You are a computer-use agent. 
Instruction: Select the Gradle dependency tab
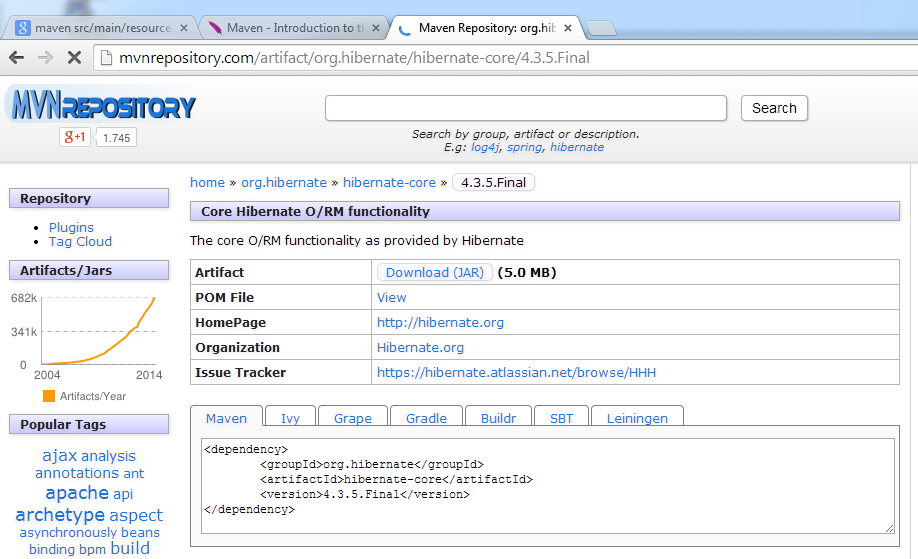(x=426, y=417)
